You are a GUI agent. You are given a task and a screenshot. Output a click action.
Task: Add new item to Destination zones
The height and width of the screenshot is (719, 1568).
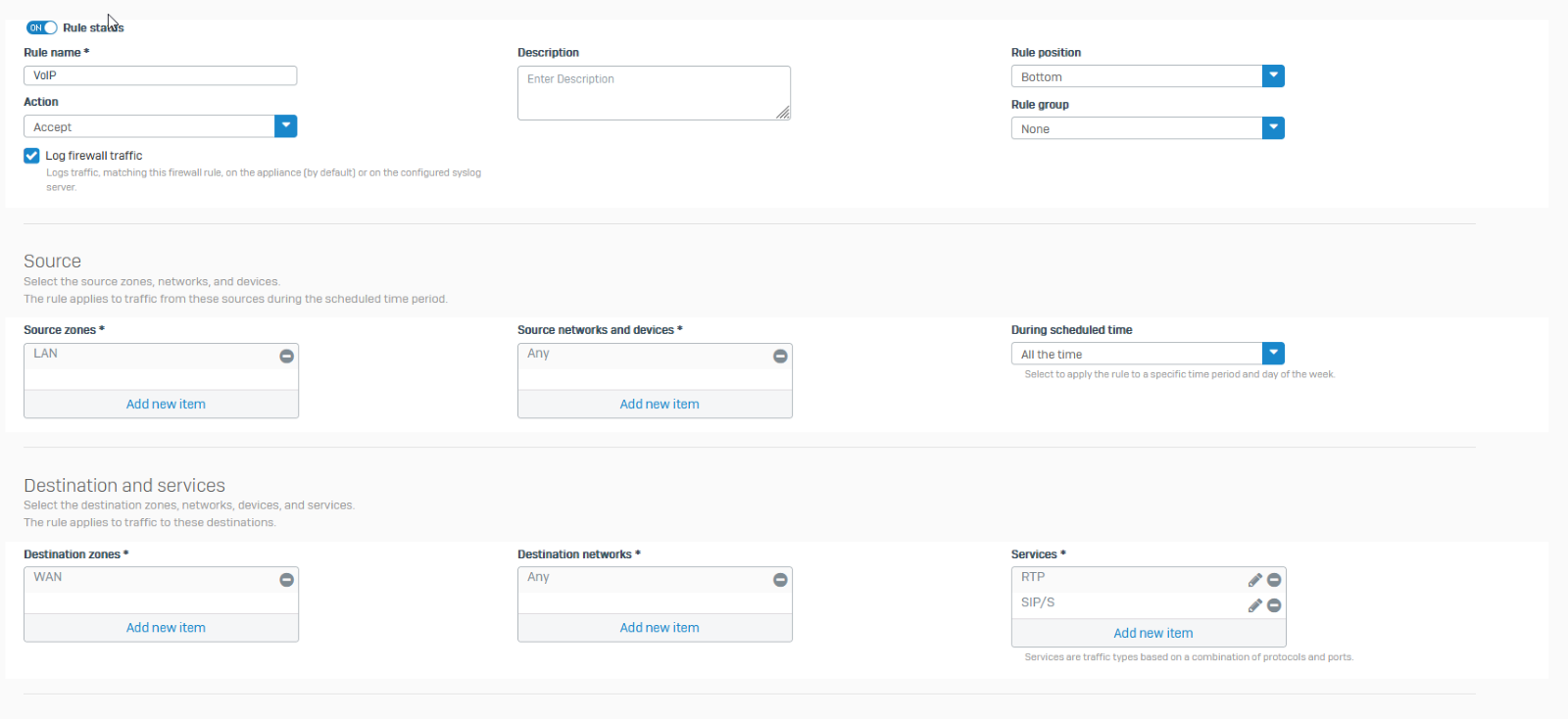(x=166, y=627)
